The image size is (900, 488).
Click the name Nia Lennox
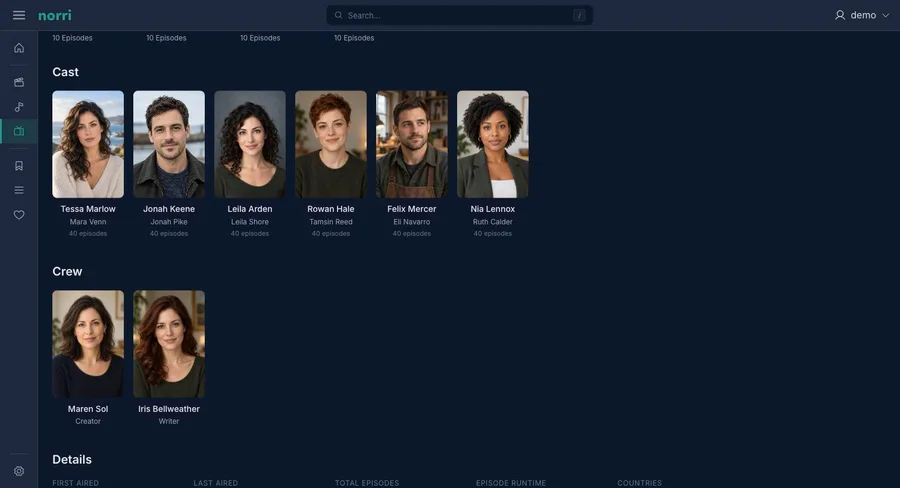(492, 209)
